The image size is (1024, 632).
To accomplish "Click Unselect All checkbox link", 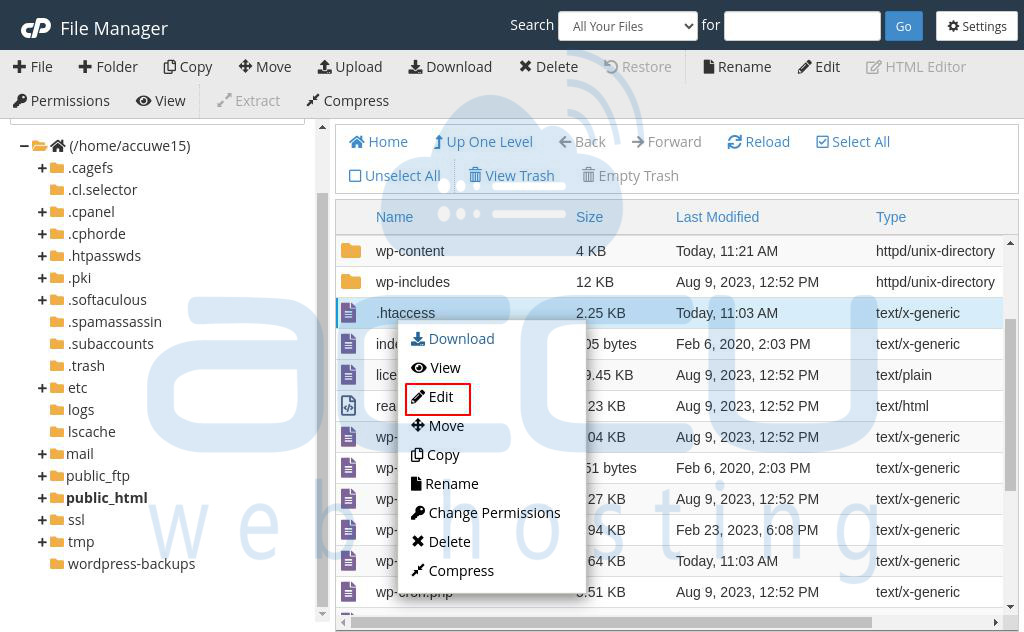I will pos(394,176).
